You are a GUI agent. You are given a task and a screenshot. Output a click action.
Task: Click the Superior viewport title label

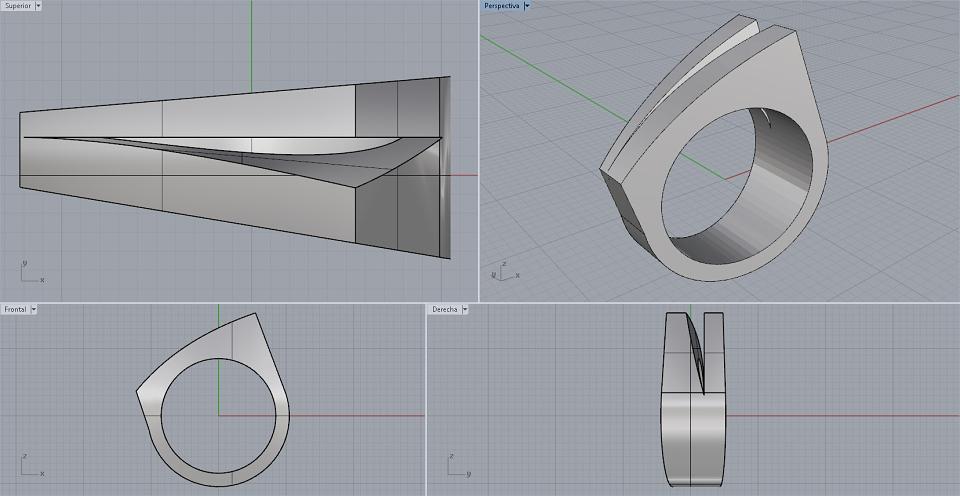pyautogui.click(x=18, y=6)
